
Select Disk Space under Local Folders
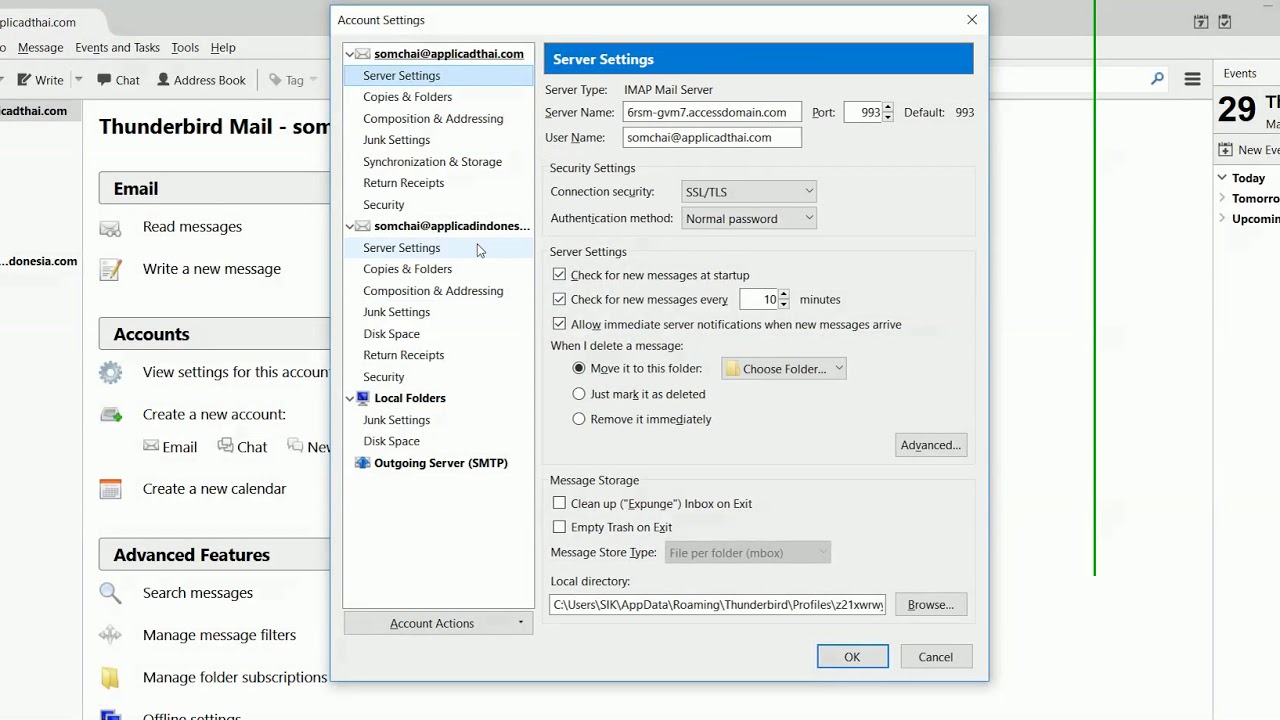[391, 441]
